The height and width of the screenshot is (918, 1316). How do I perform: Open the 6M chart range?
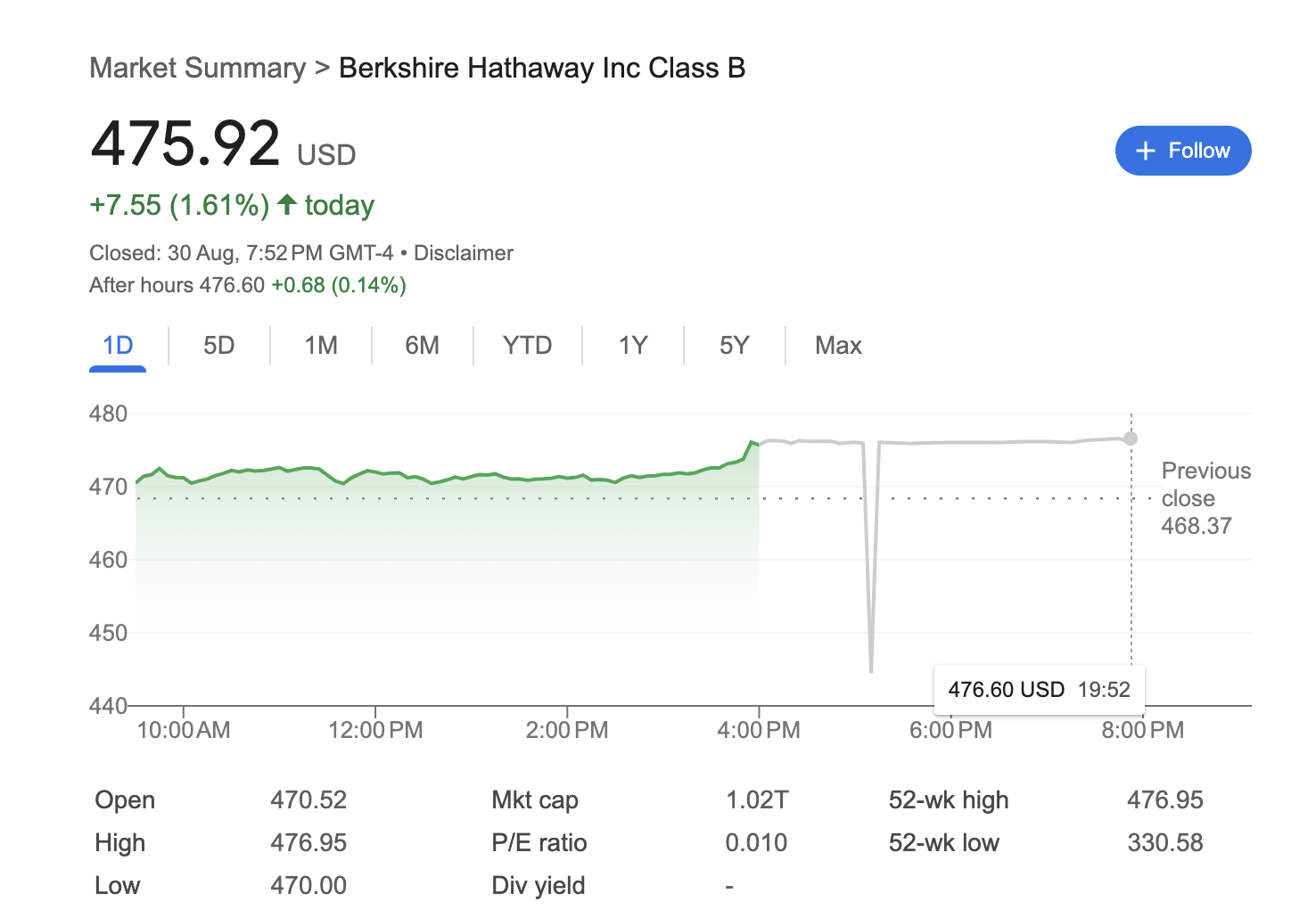pyautogui.click(x=423, y=346)
